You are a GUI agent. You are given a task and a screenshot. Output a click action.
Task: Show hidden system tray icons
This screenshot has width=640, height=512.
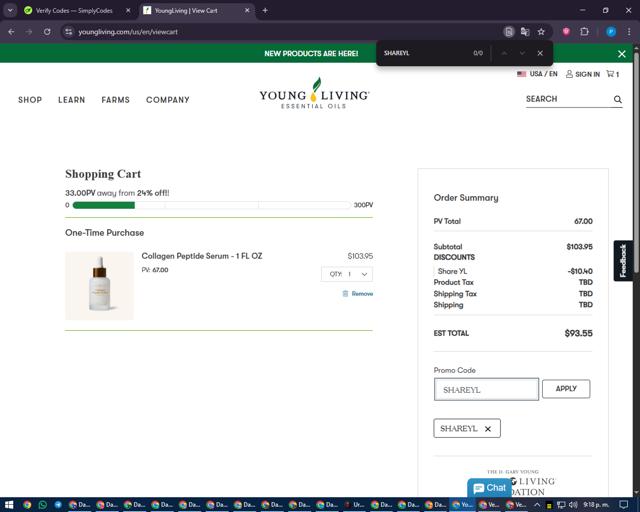pos(537,505)
